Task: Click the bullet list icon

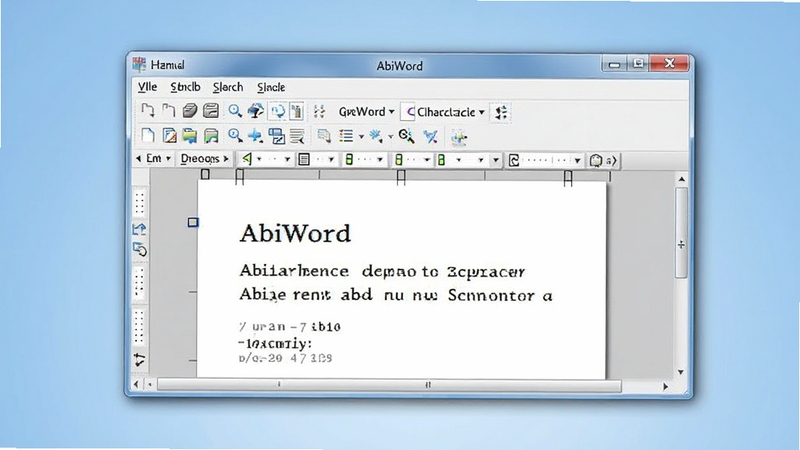Action: point(346,136)
